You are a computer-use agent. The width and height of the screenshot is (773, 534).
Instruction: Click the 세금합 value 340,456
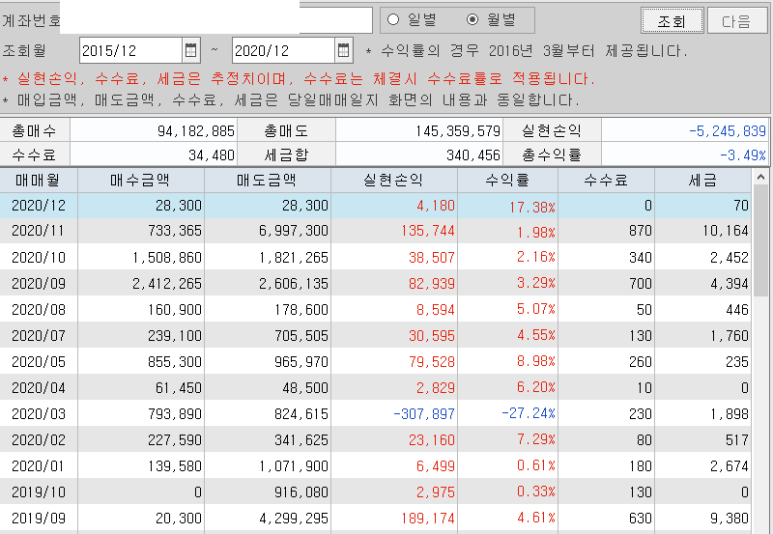click(473, 155)
